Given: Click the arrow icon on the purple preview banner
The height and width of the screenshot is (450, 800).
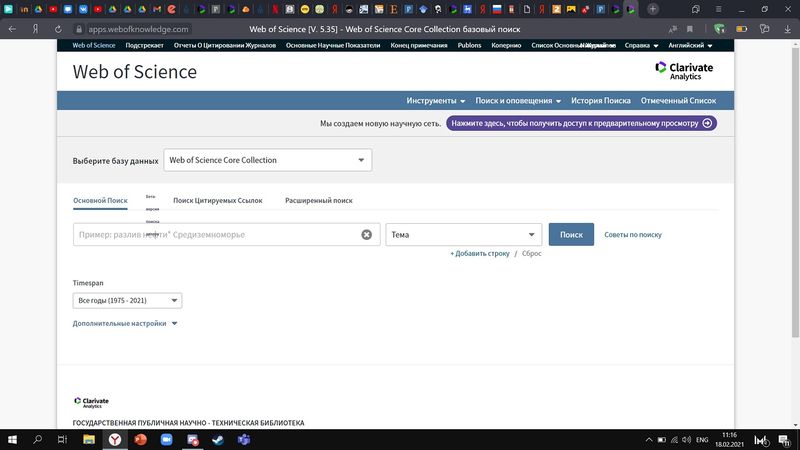Looking at the screenshot, I should 707,123.
